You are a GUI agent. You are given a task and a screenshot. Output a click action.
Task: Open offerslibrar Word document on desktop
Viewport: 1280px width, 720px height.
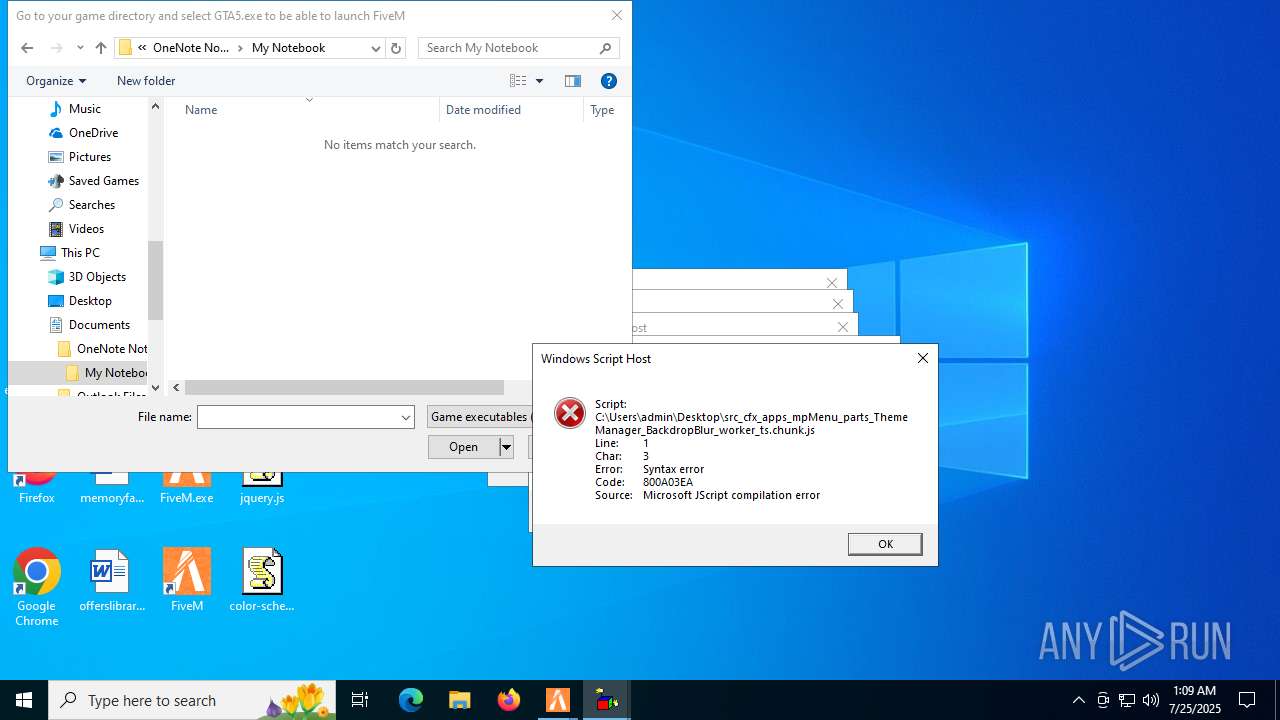tap(111, 581)
